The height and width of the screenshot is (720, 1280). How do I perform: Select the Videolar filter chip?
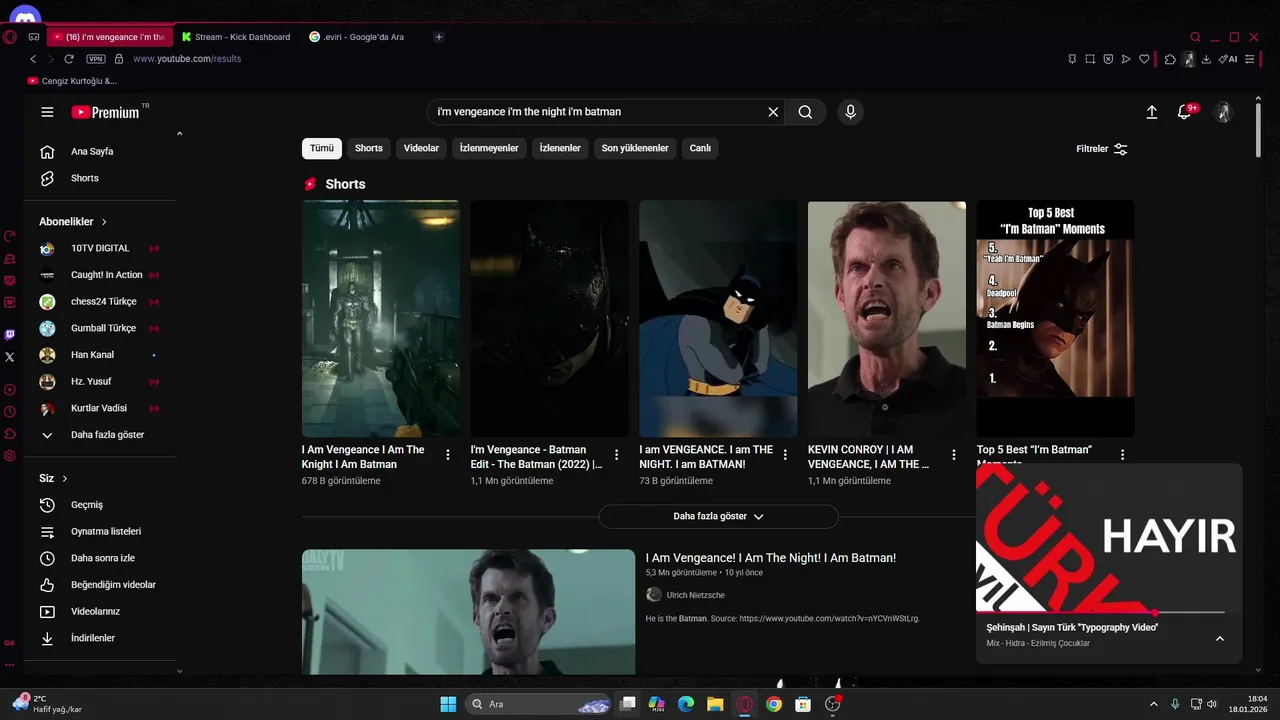tap(421, 148)
